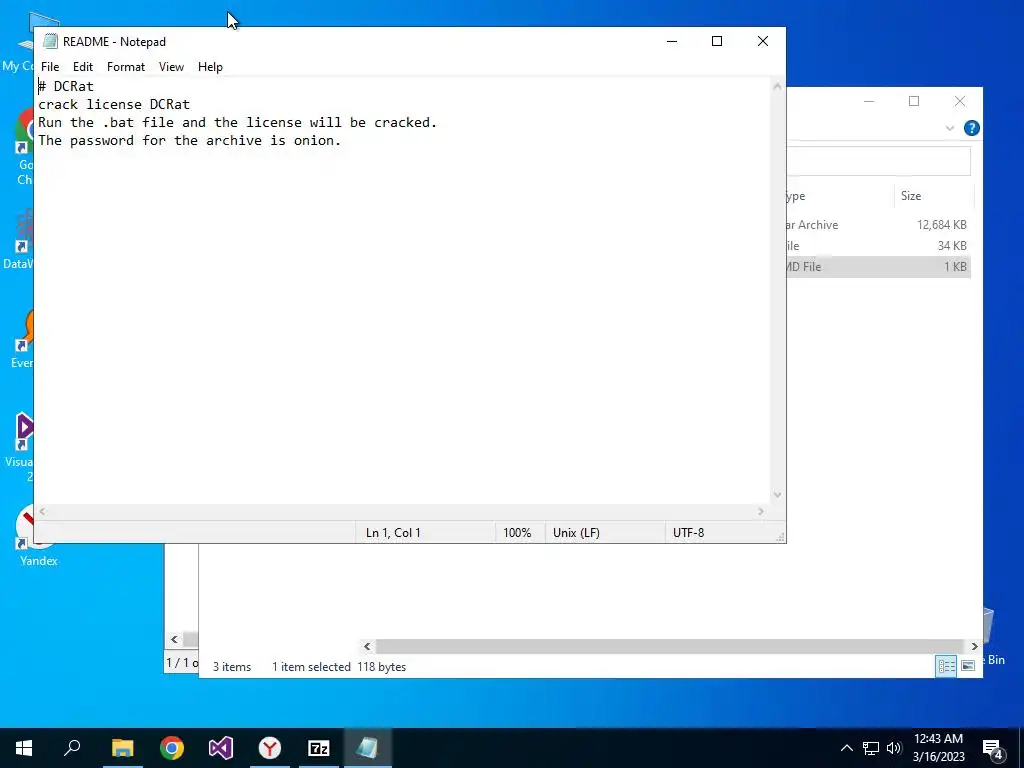Select the 34 KB file row
Screen dimensions: 1024x768
click(878, 246)
